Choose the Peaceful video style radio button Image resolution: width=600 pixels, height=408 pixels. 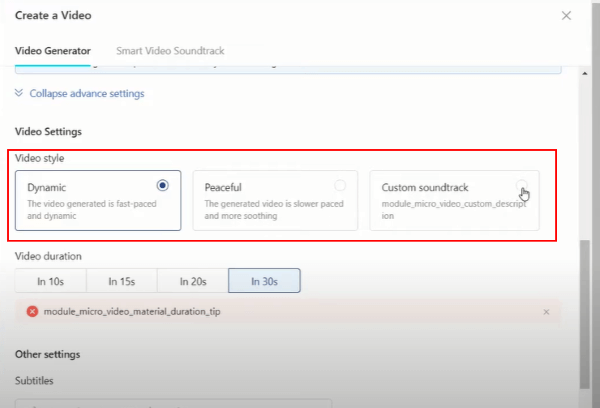point(340,185)
